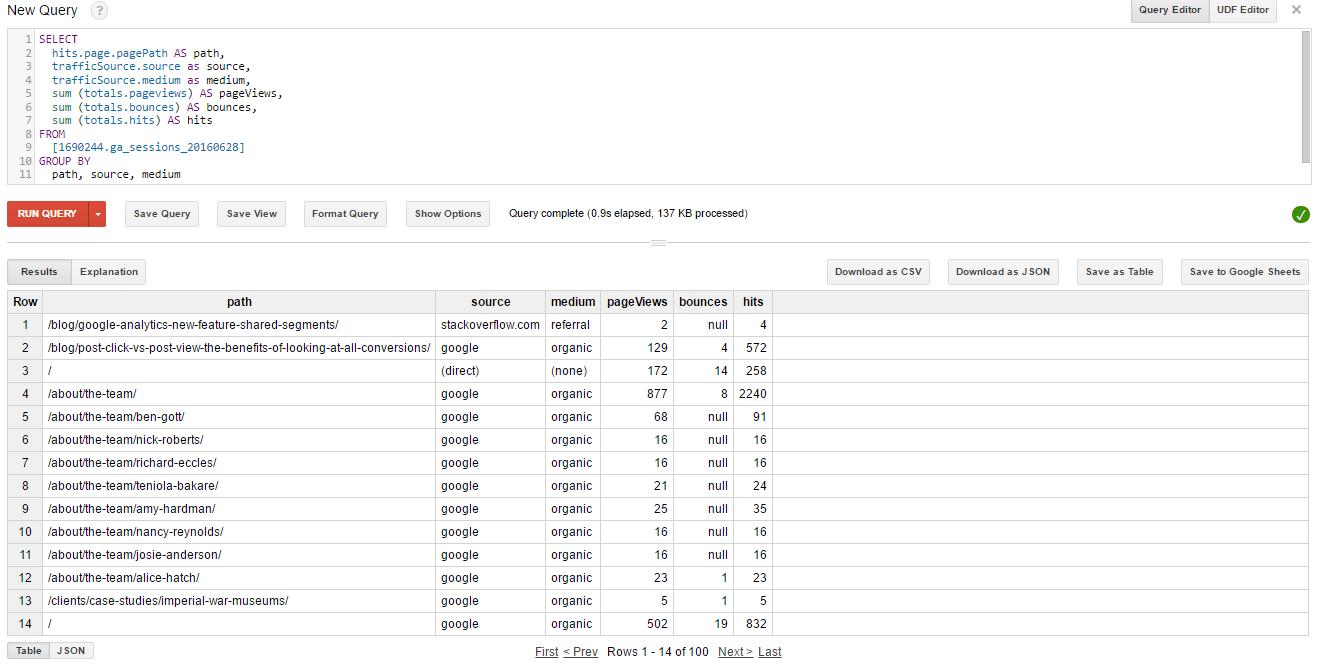Screen dimensions: 1317x667
Task: Click the green query success checkmark
Action: click(1301, 213)
